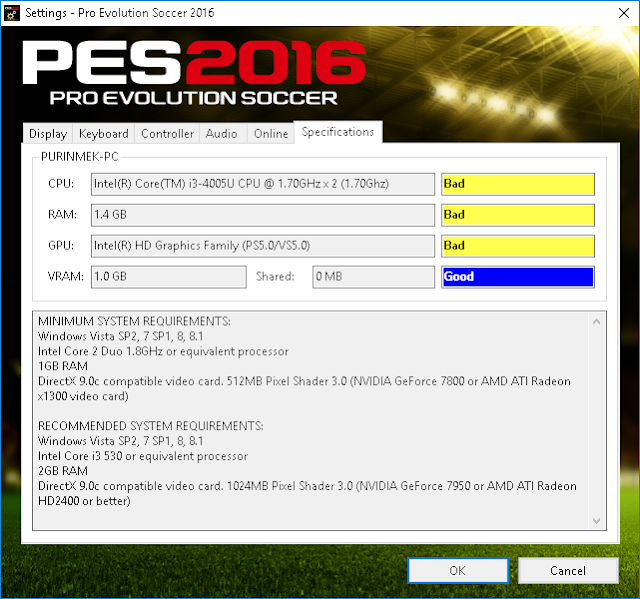
Task: Click the CPU info field
Action: tap(263, 184)
